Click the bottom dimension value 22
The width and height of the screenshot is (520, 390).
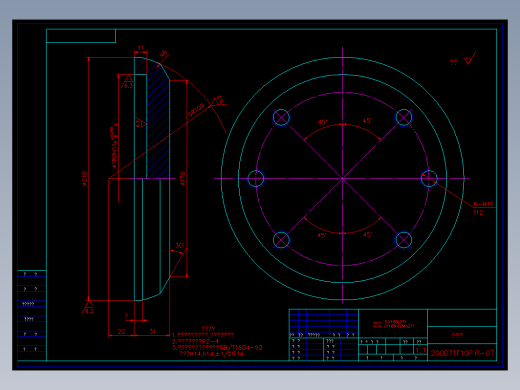coord(121,331)
